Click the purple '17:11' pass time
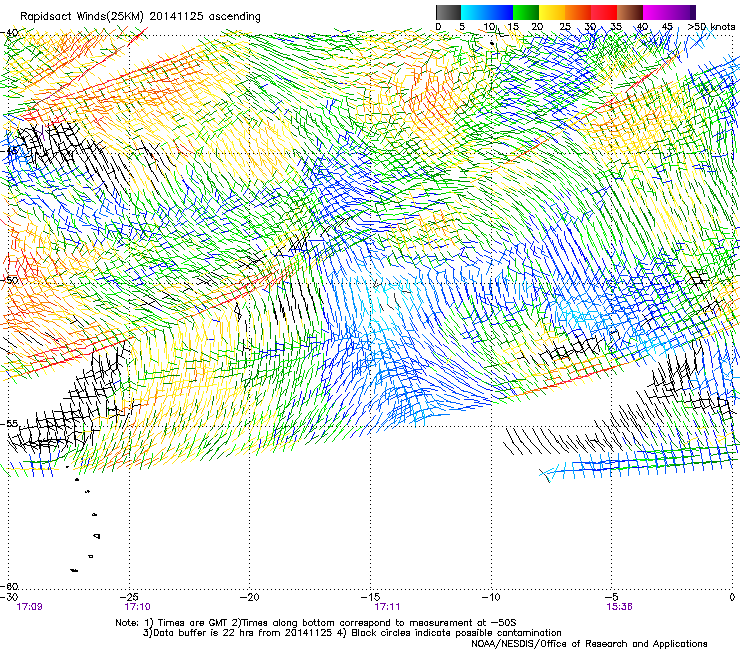 point(387,607)
